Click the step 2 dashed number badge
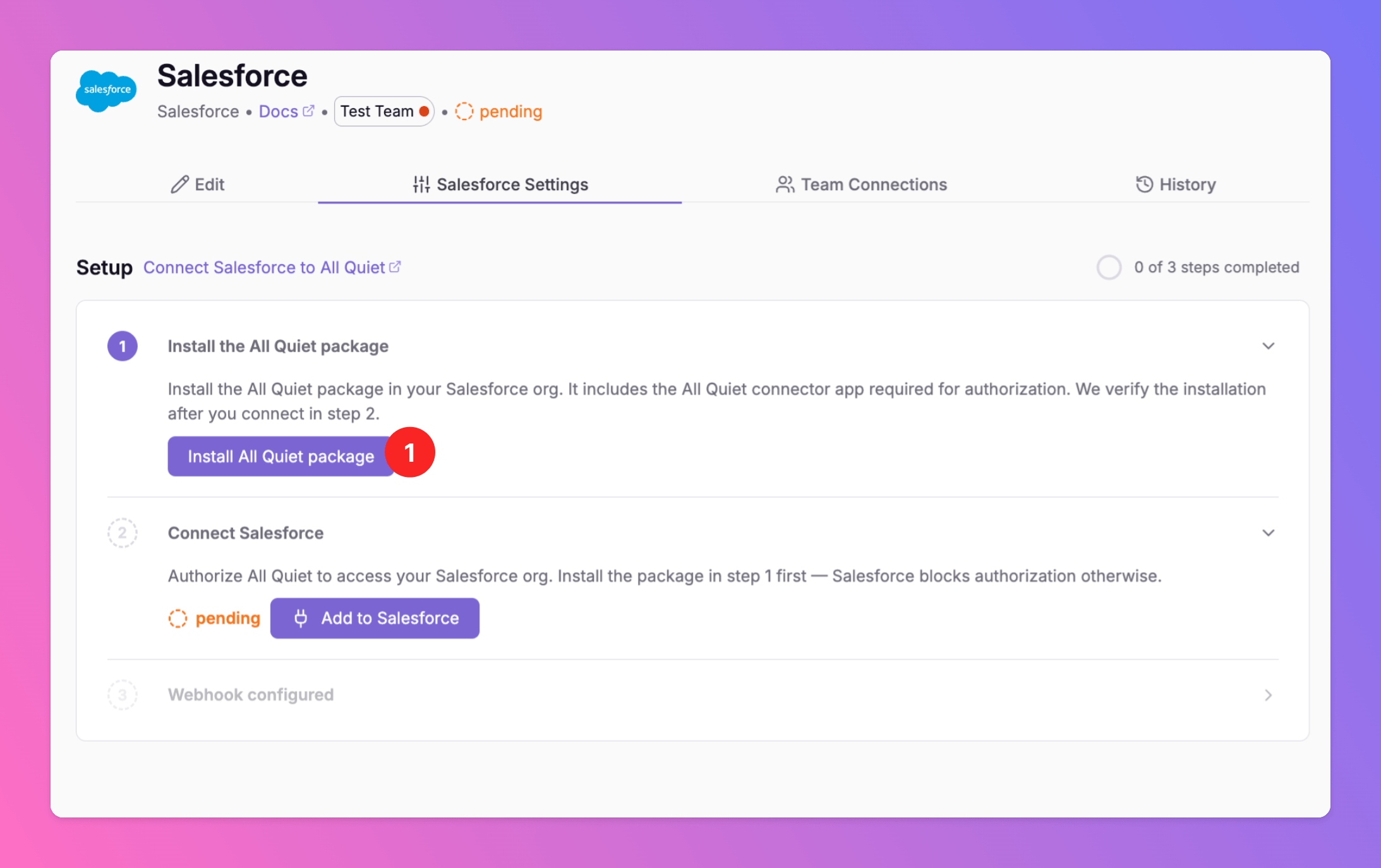 coord(123,533)
